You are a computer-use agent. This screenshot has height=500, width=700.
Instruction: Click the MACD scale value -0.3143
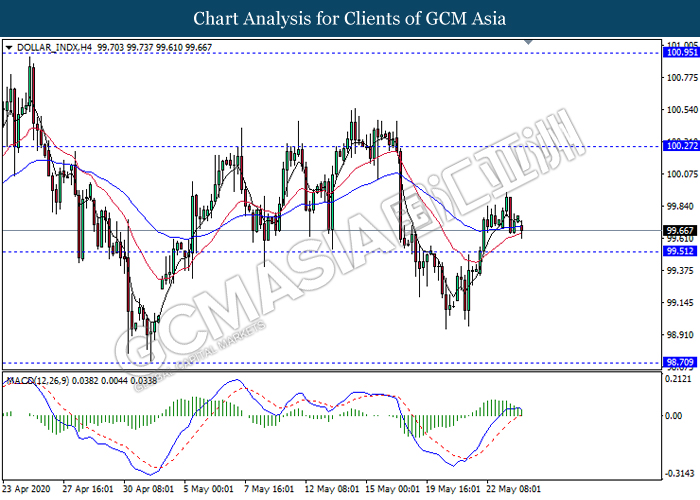679,473
